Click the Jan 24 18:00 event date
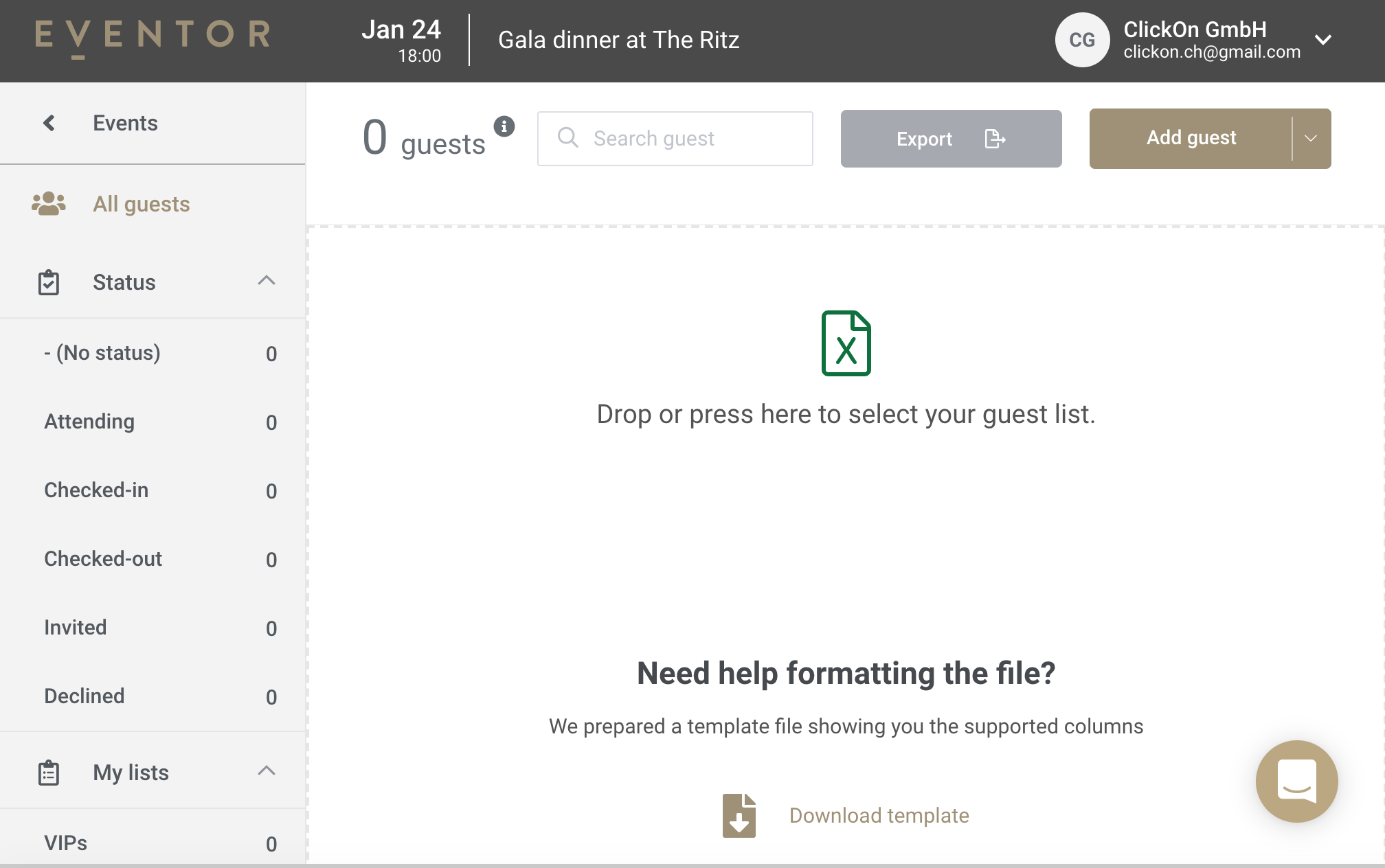This screenshot has height=868, width=1385. [402, 40]
